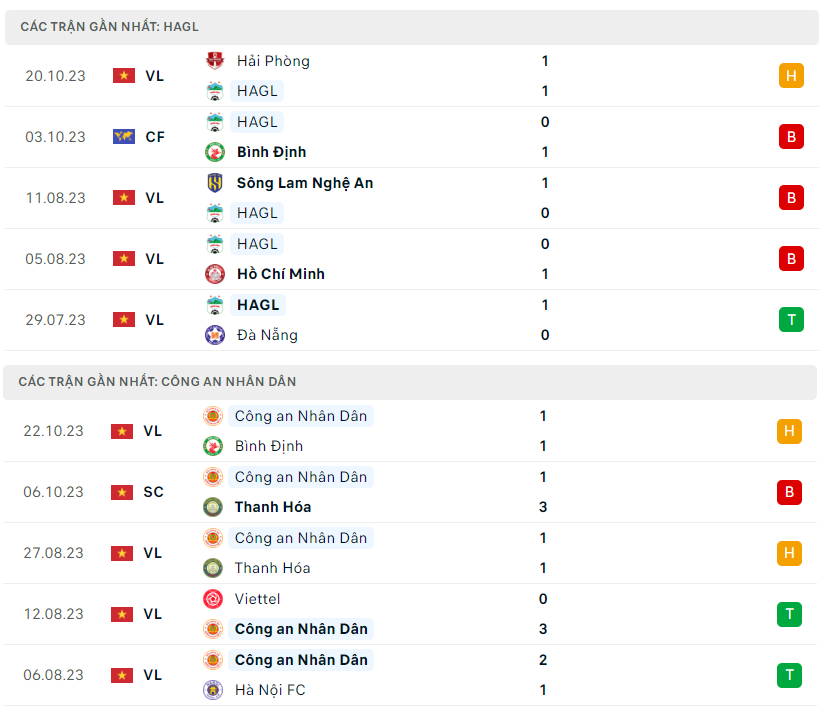Screen dimensions: 822x715
Task: Click the Hồ Chí Minh club crest
Action: 215,274
